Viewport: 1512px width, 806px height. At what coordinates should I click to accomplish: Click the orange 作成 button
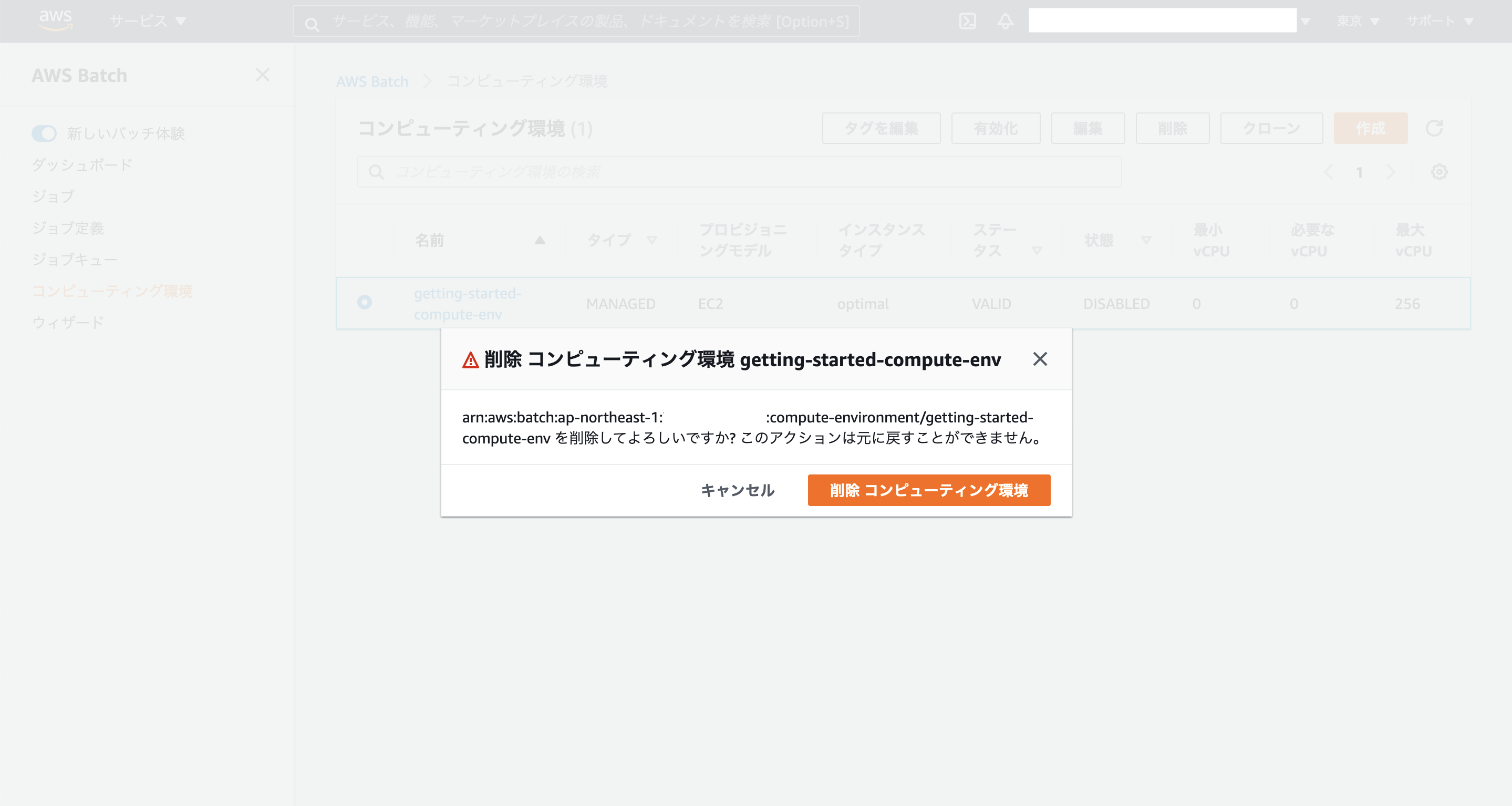[x=1371, y=128]
